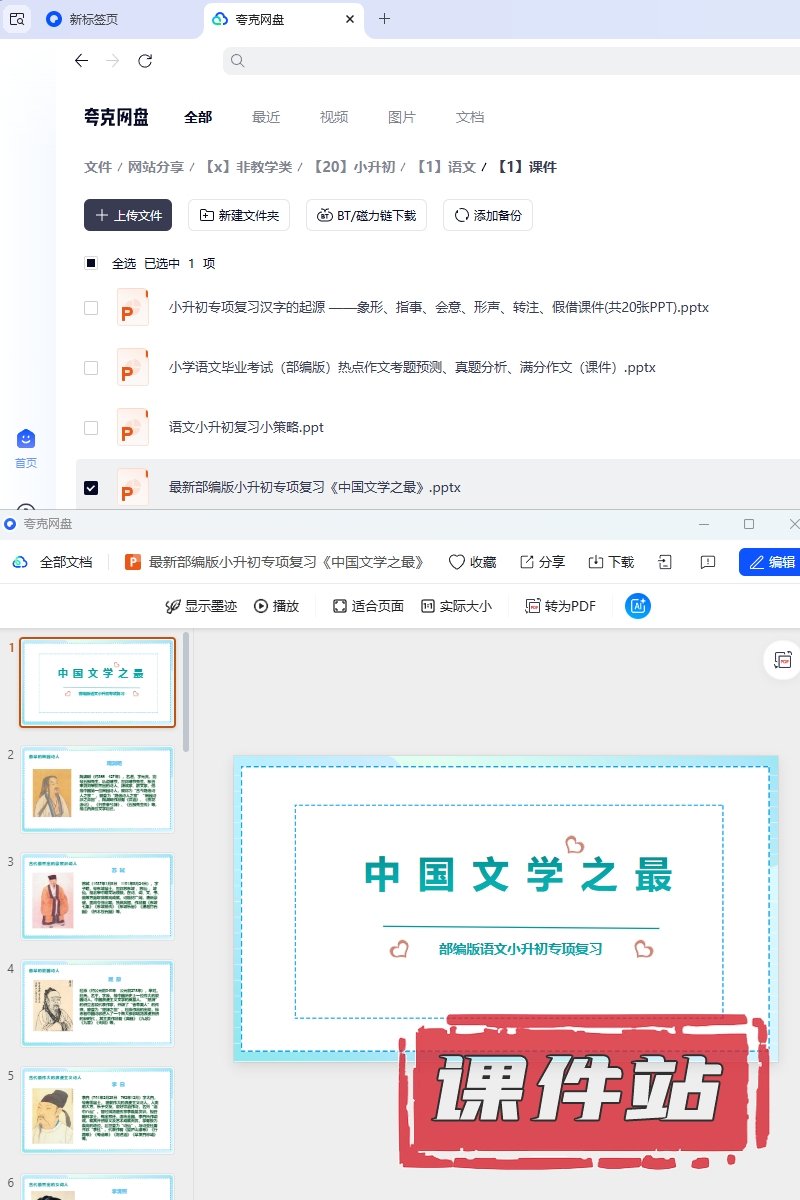The height and width of the screenshot is (1200, 800).
Task: Click the 首页 home sidebar icon
Action: click(26, 447)
